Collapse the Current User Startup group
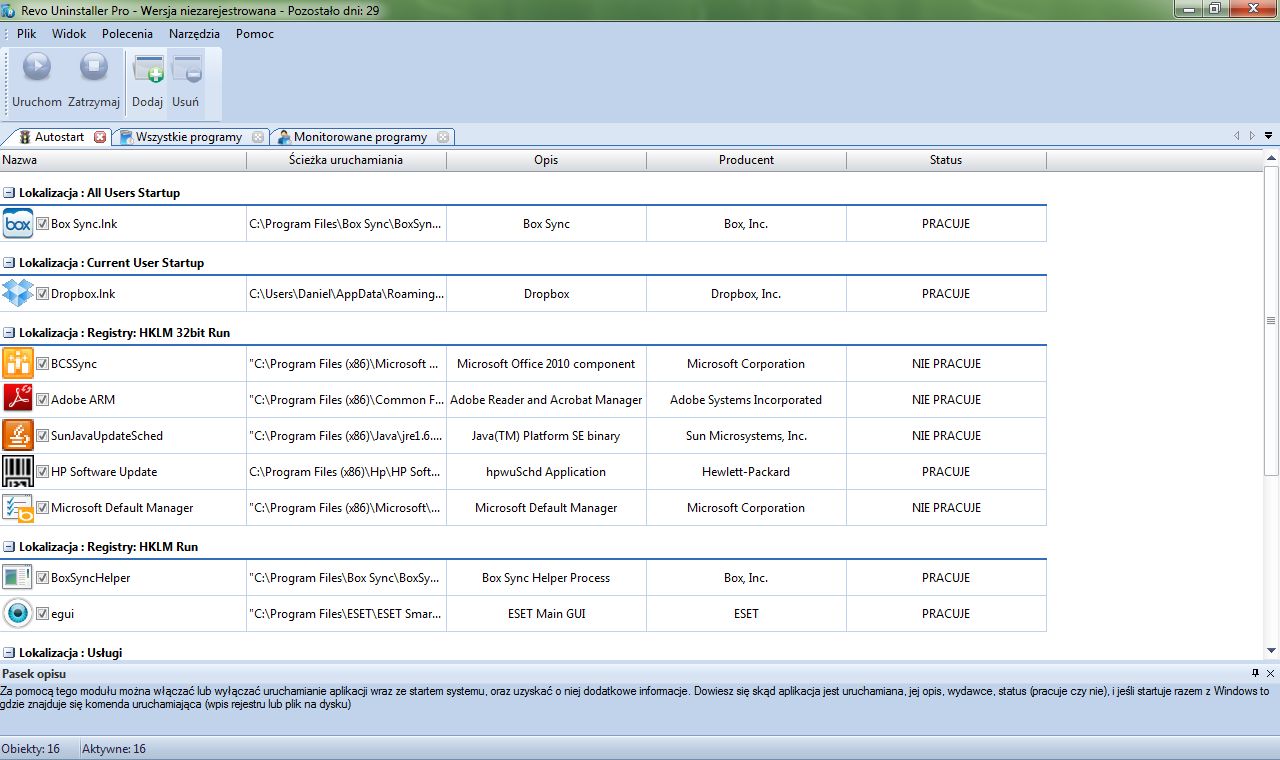Viewport: 1280px width, 760px height. pos(9,263)
